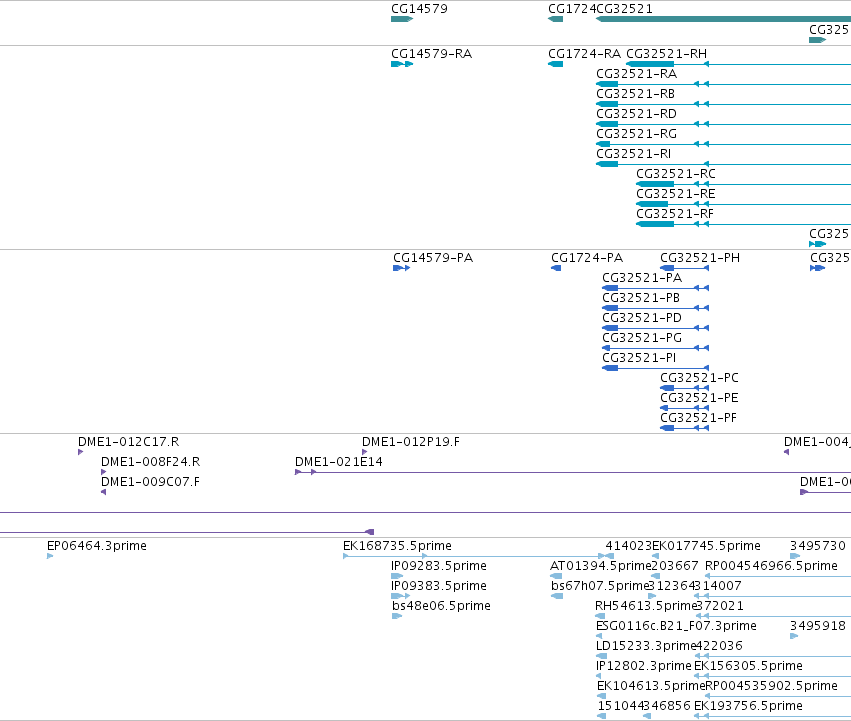The width and height of the screenshot is (851, 721).
Task: Click transcript label CG32521-RI
Action: [633, 154]
